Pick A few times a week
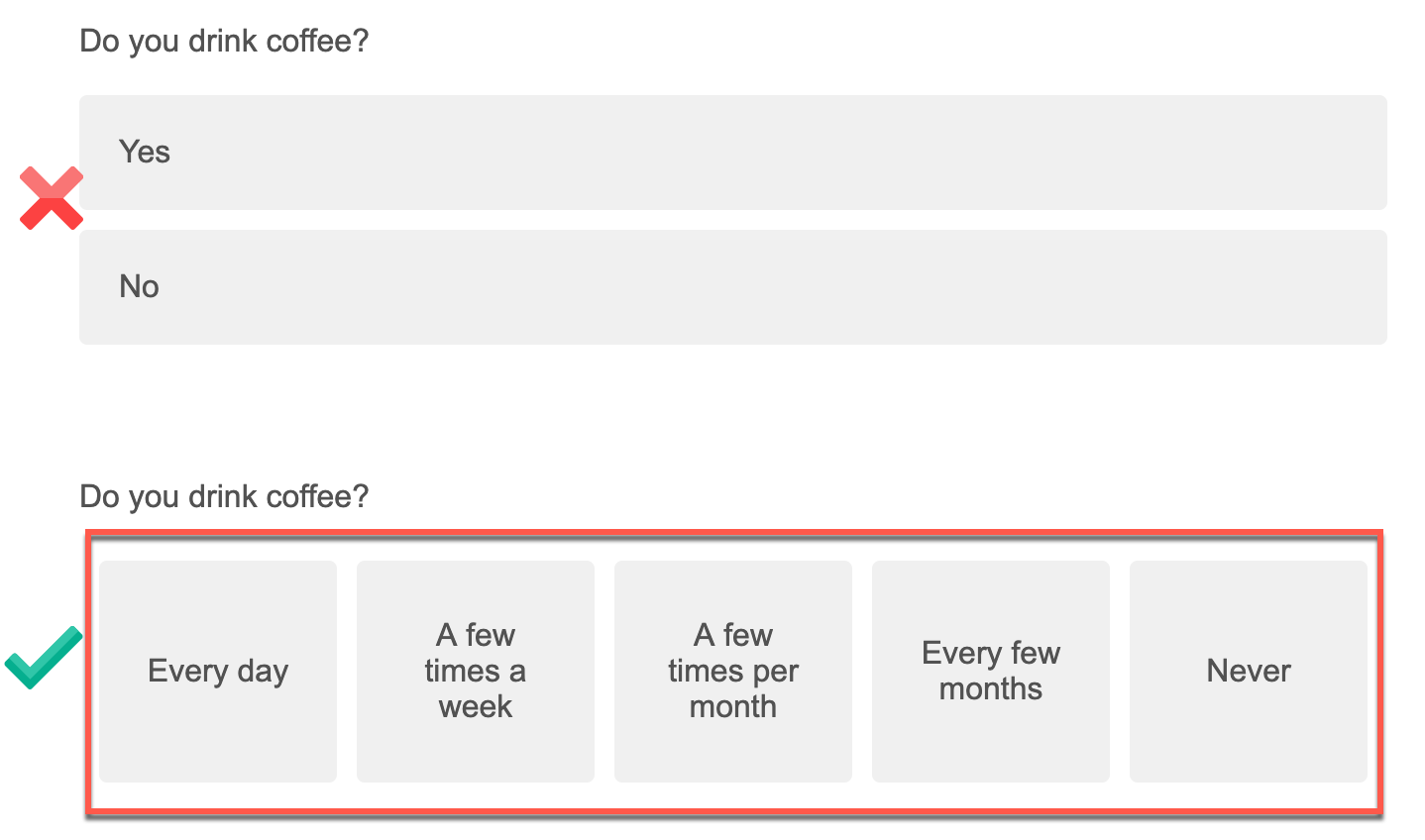1425x840 pixels. pyautogui.click(x=476, y=672)
